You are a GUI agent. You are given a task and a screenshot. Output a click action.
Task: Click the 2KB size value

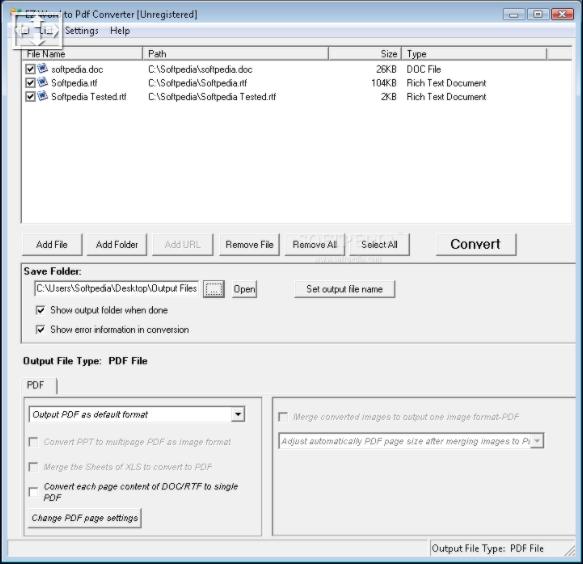389,97
